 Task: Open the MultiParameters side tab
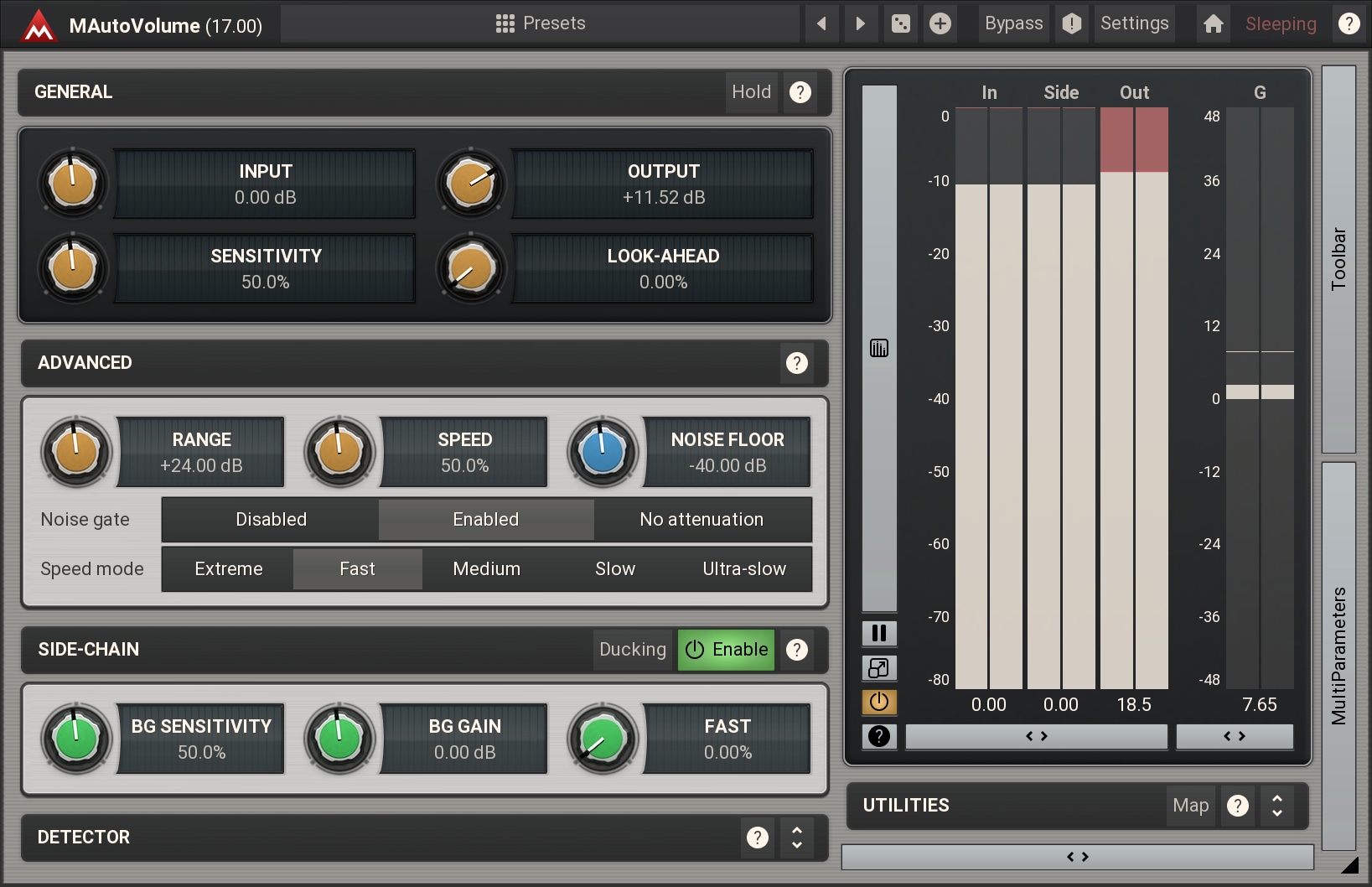1338,656
